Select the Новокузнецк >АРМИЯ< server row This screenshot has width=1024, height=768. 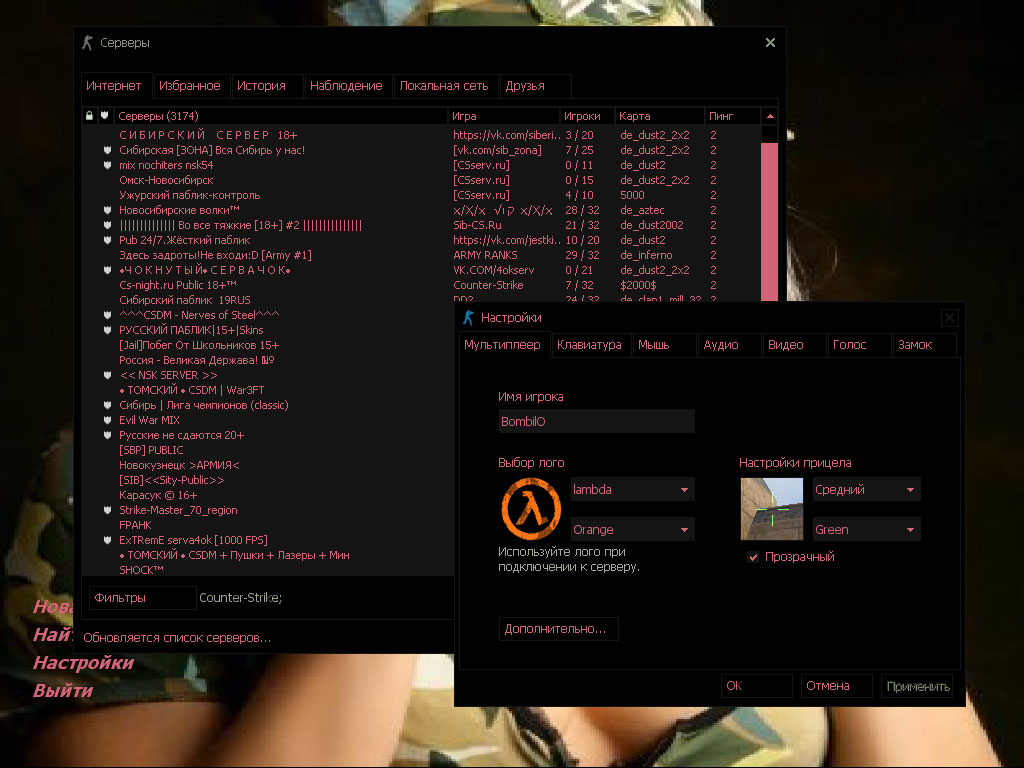point(268,466)
